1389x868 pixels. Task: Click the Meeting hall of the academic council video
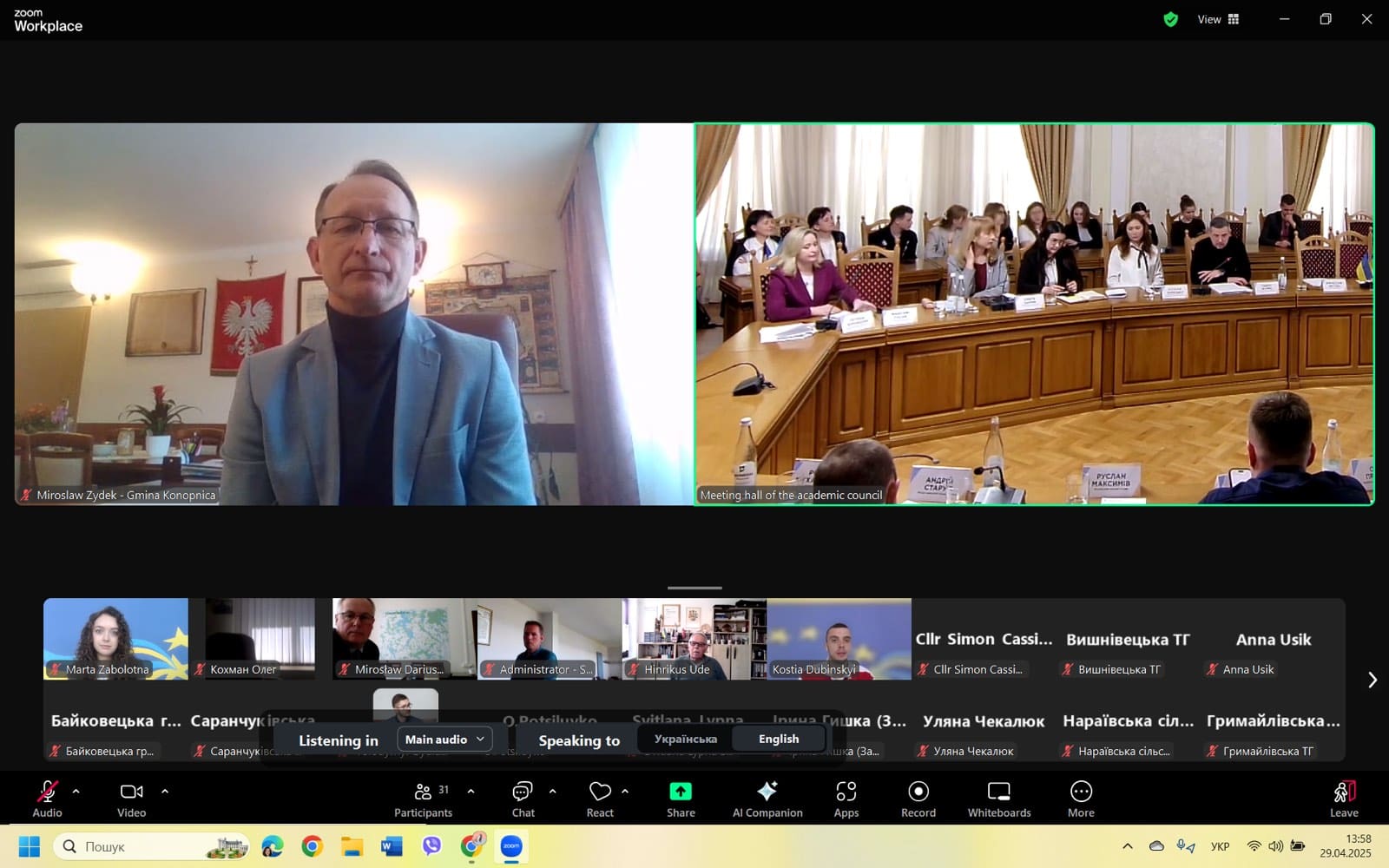coord(1034,313)
